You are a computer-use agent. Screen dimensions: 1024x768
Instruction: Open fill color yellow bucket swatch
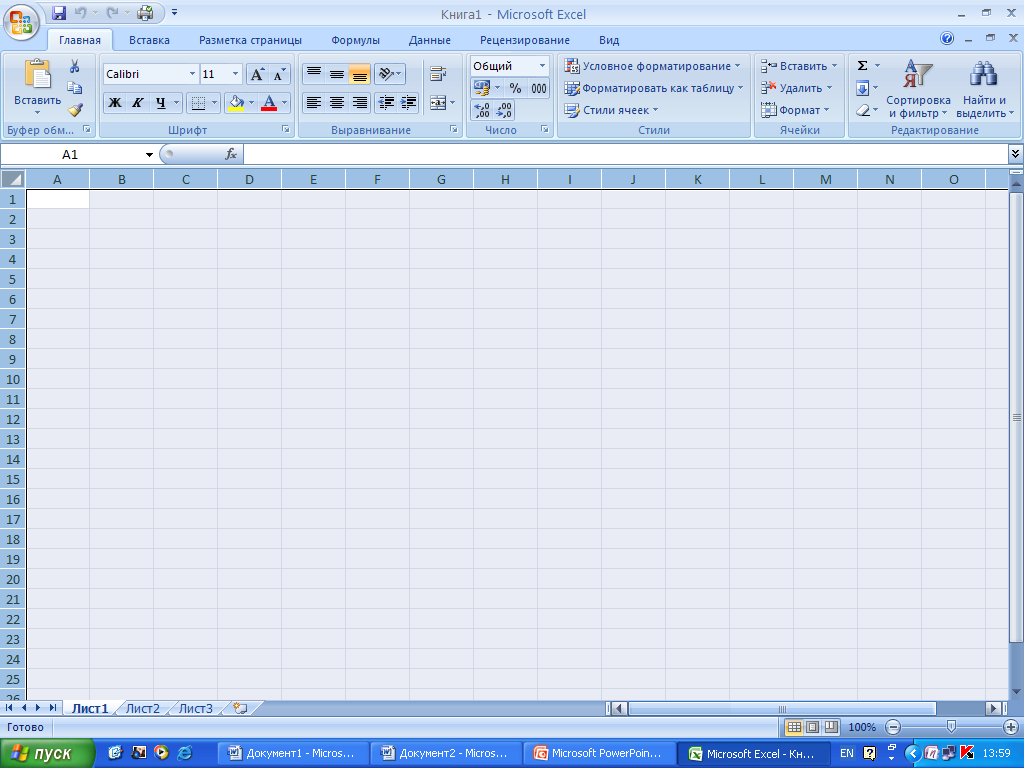pos(236,103)
